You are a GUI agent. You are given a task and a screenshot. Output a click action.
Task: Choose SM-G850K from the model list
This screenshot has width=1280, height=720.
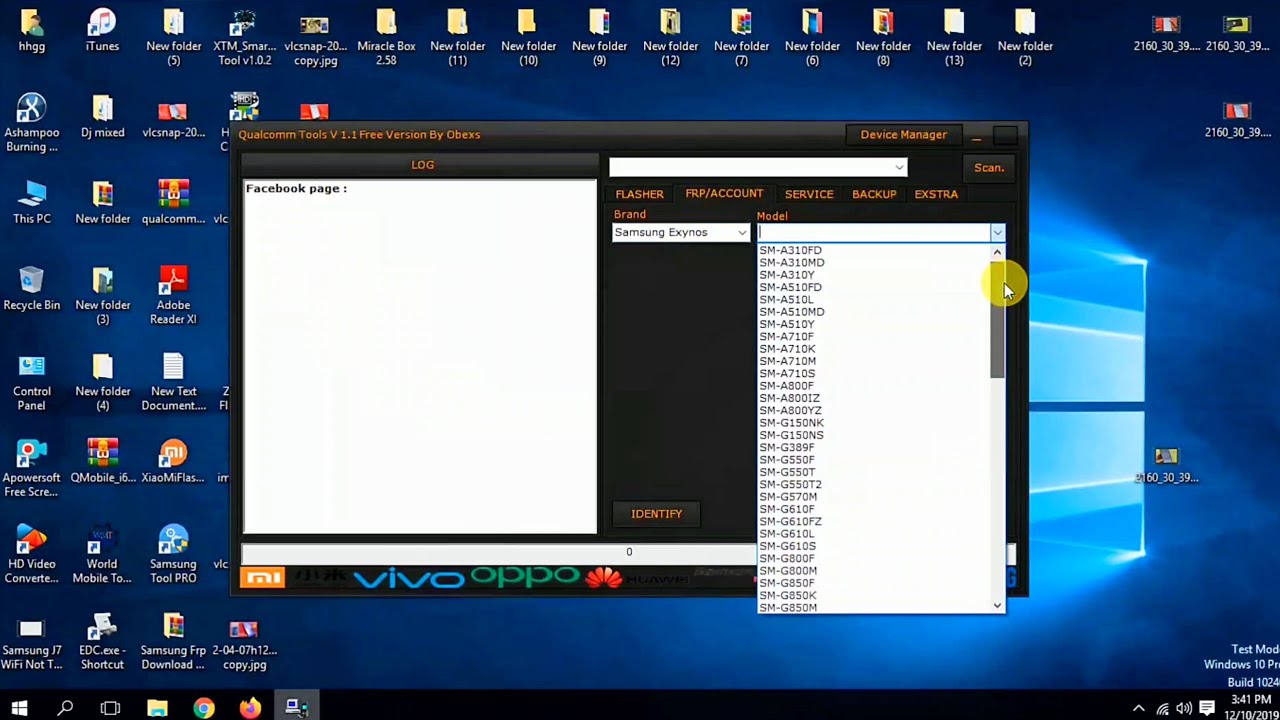tap(787, 595)
